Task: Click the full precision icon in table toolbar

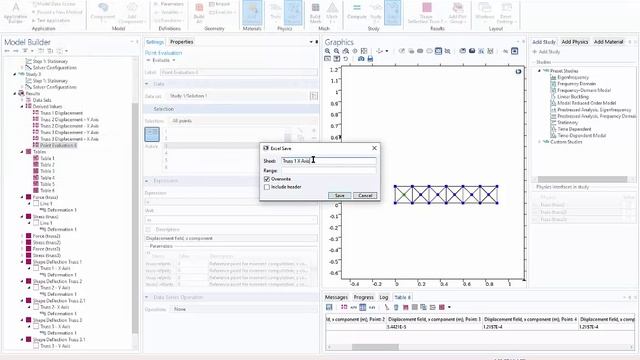Action: pyautogui.click(x=344, y=307)
